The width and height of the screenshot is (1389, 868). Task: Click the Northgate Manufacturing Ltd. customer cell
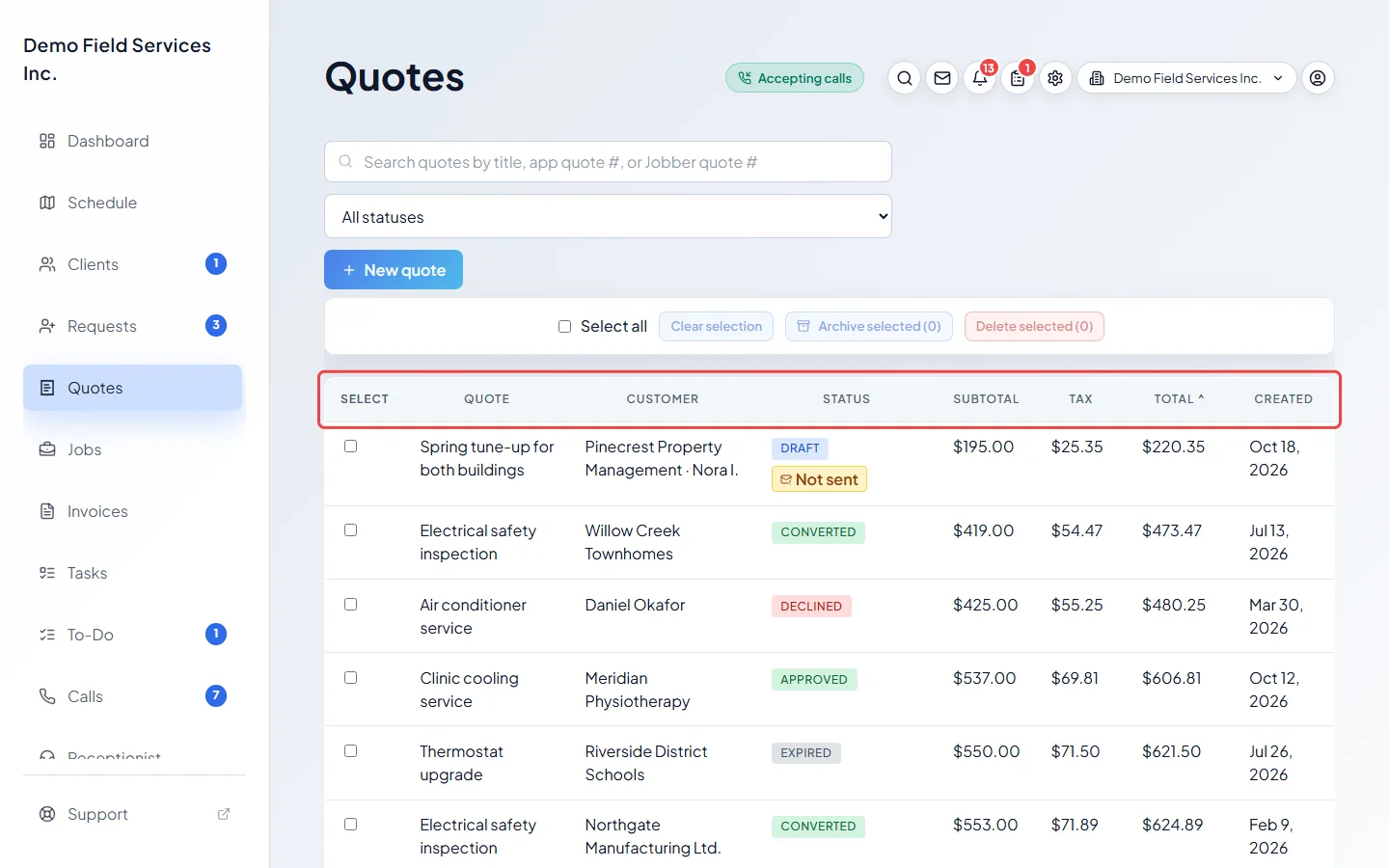653,836
